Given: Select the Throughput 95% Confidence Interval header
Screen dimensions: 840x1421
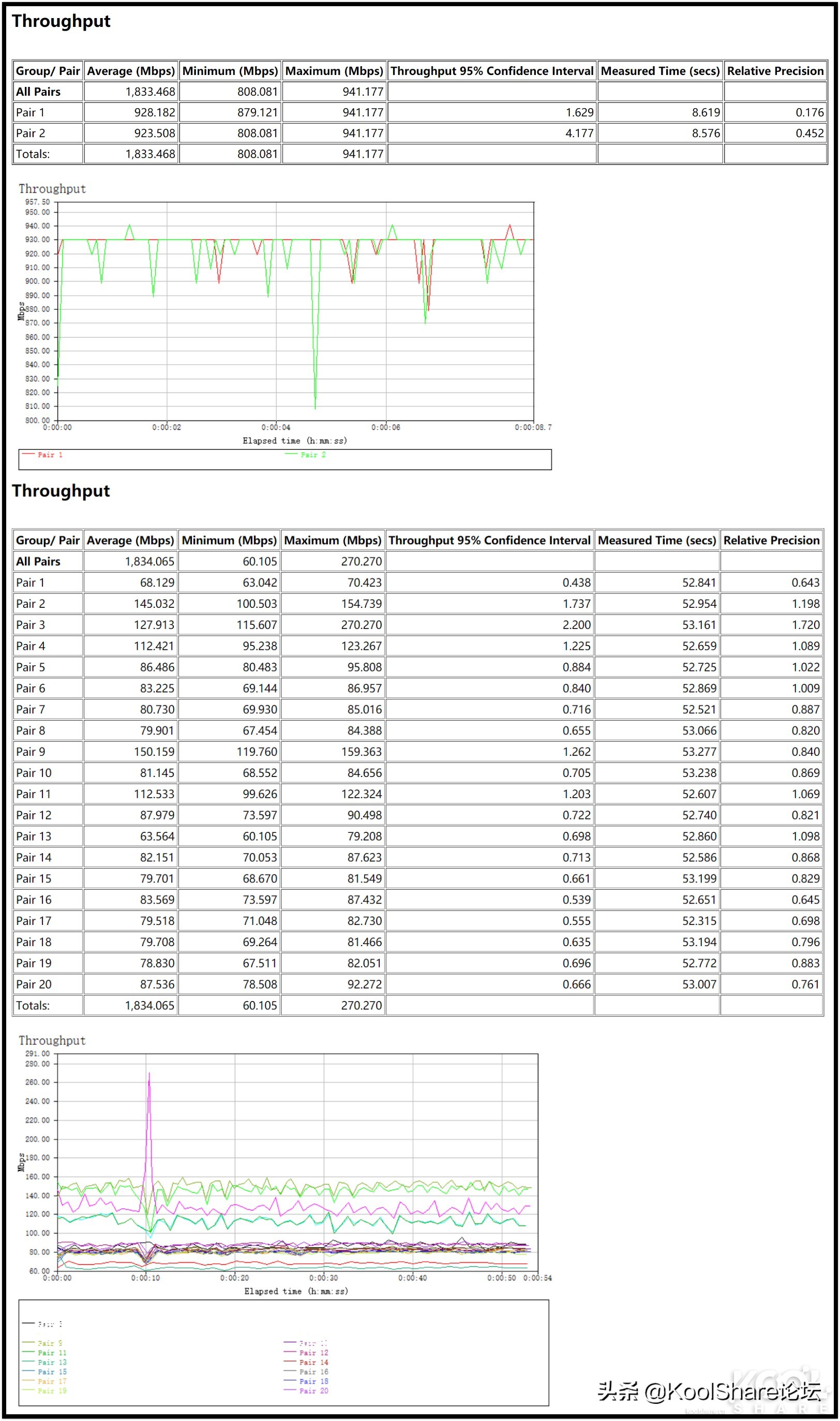Looking at the screenshot, I should coord(490,71).
